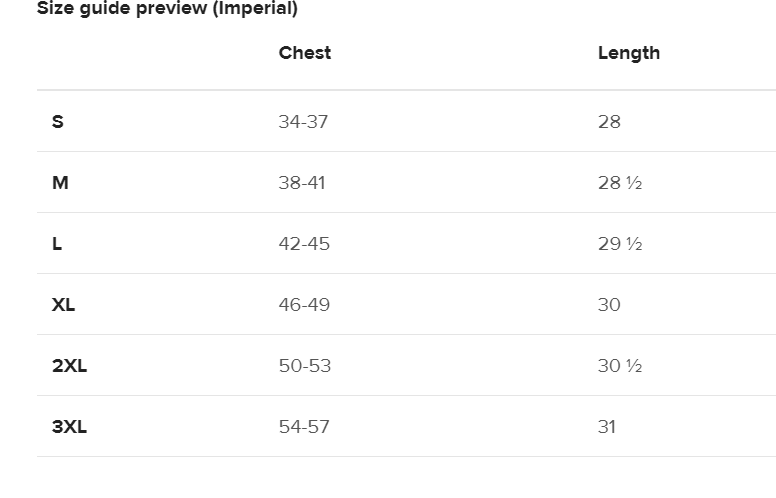
Task: Click chest measurement 54-57
Action: click(304, 427)
